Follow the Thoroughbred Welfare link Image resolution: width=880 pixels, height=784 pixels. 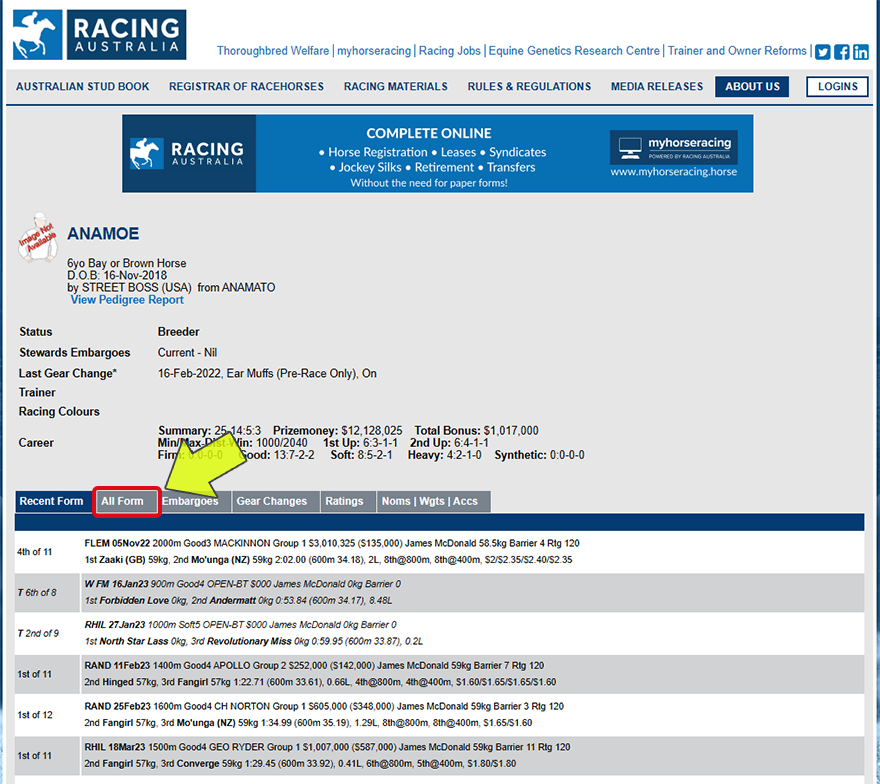click(x=274, y=51)
